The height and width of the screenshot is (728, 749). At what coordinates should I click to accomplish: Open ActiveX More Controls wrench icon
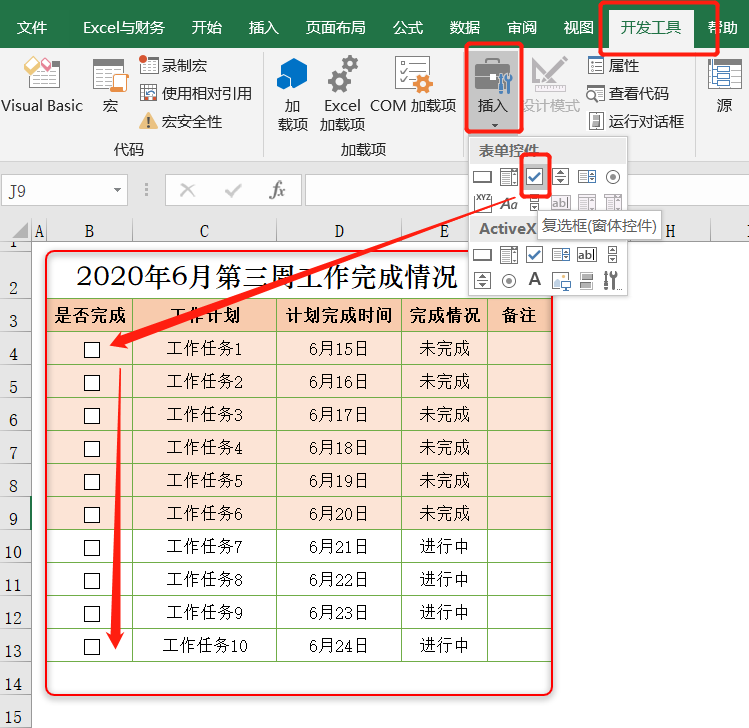click(x=612, y=281)
